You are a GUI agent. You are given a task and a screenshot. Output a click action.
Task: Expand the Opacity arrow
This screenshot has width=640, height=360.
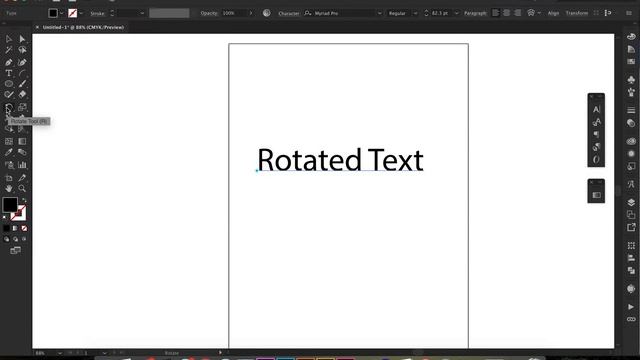click(251, 13)
